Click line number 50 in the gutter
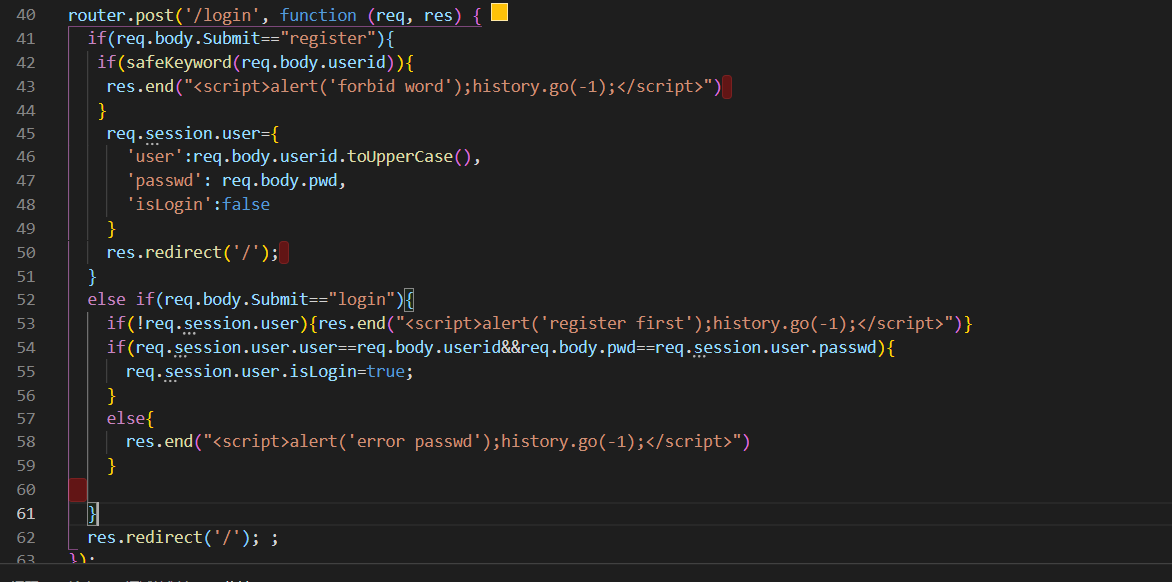 [25, 253]
